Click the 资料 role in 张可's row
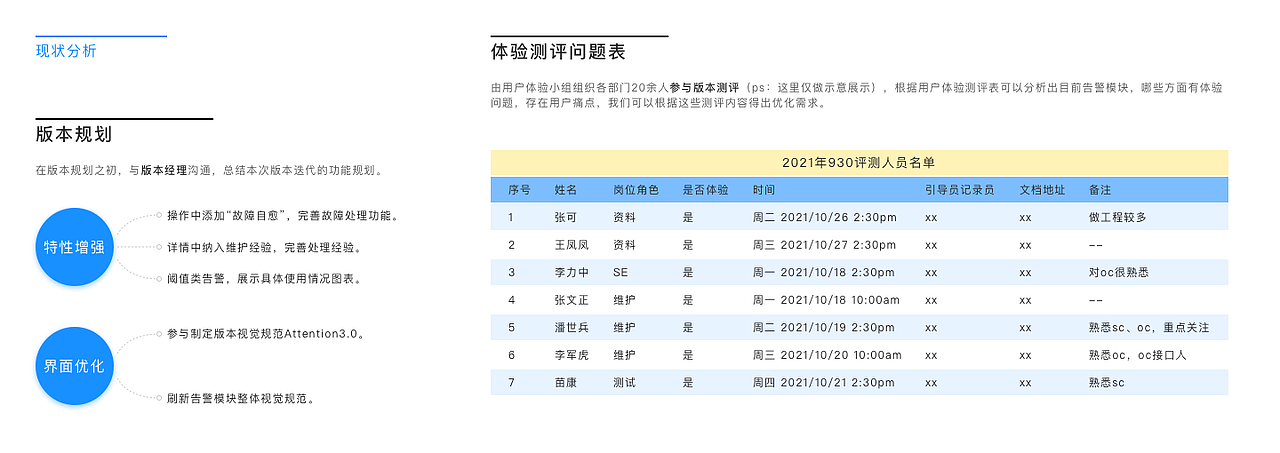The width and height of the screenshot is (1280, 453). pos(625,217)
